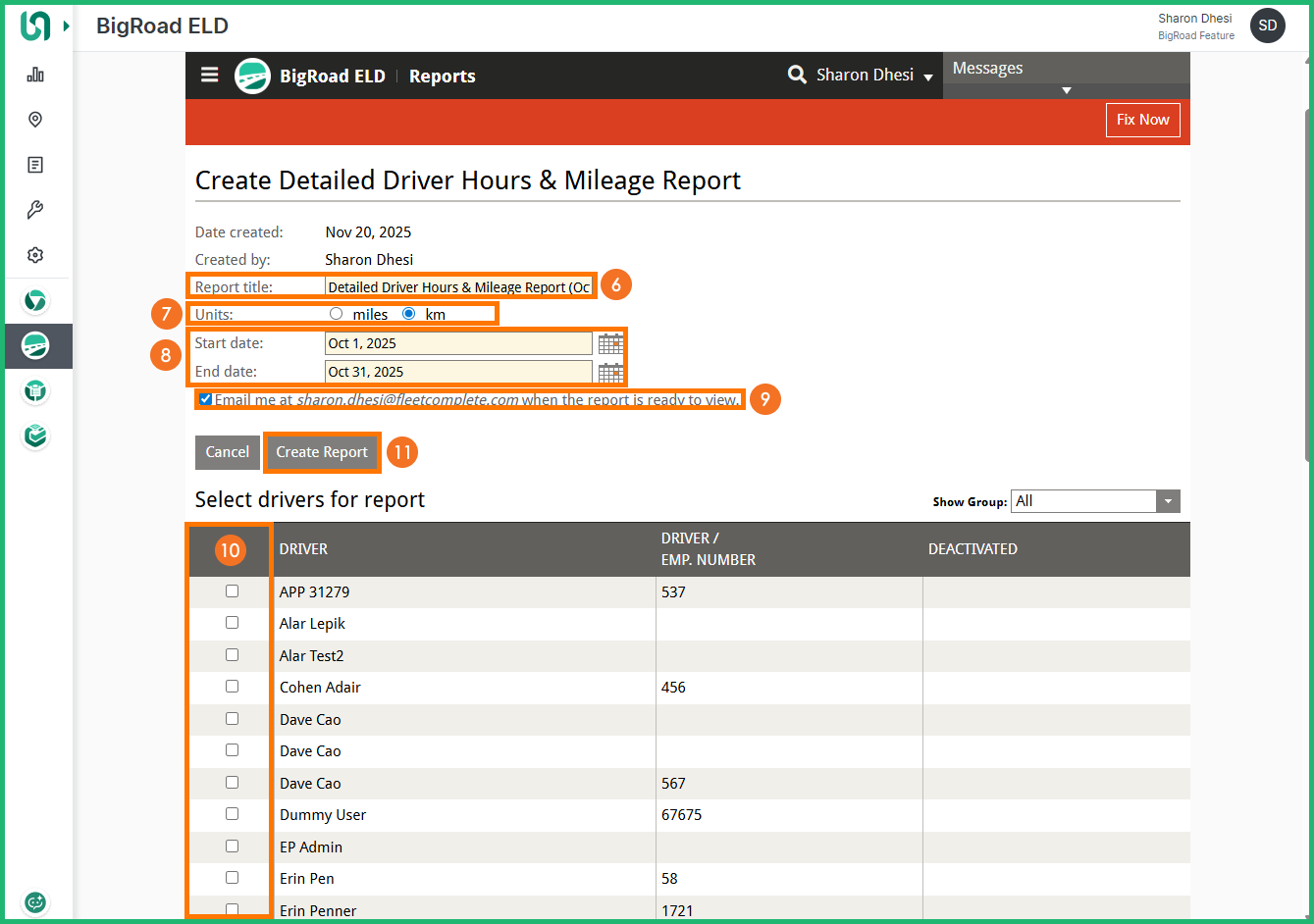Image resolution: width=1314 pixels, height=924 pixels.
Task: Check the box for driver Cohen Adair
Action: pos(233,687)
